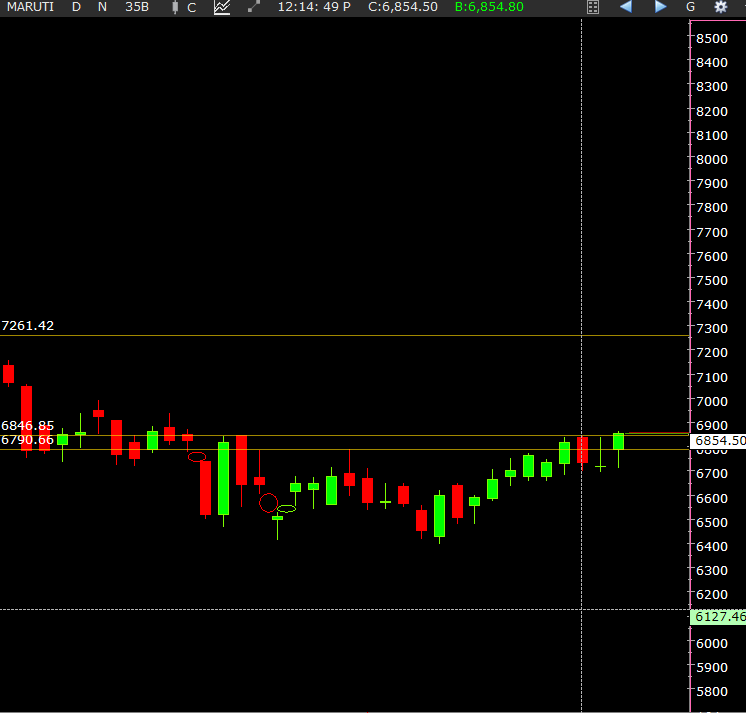Select the small green ellipse annotation
The width and height of the screenshot is (746, 713).
tap(286, 509)
